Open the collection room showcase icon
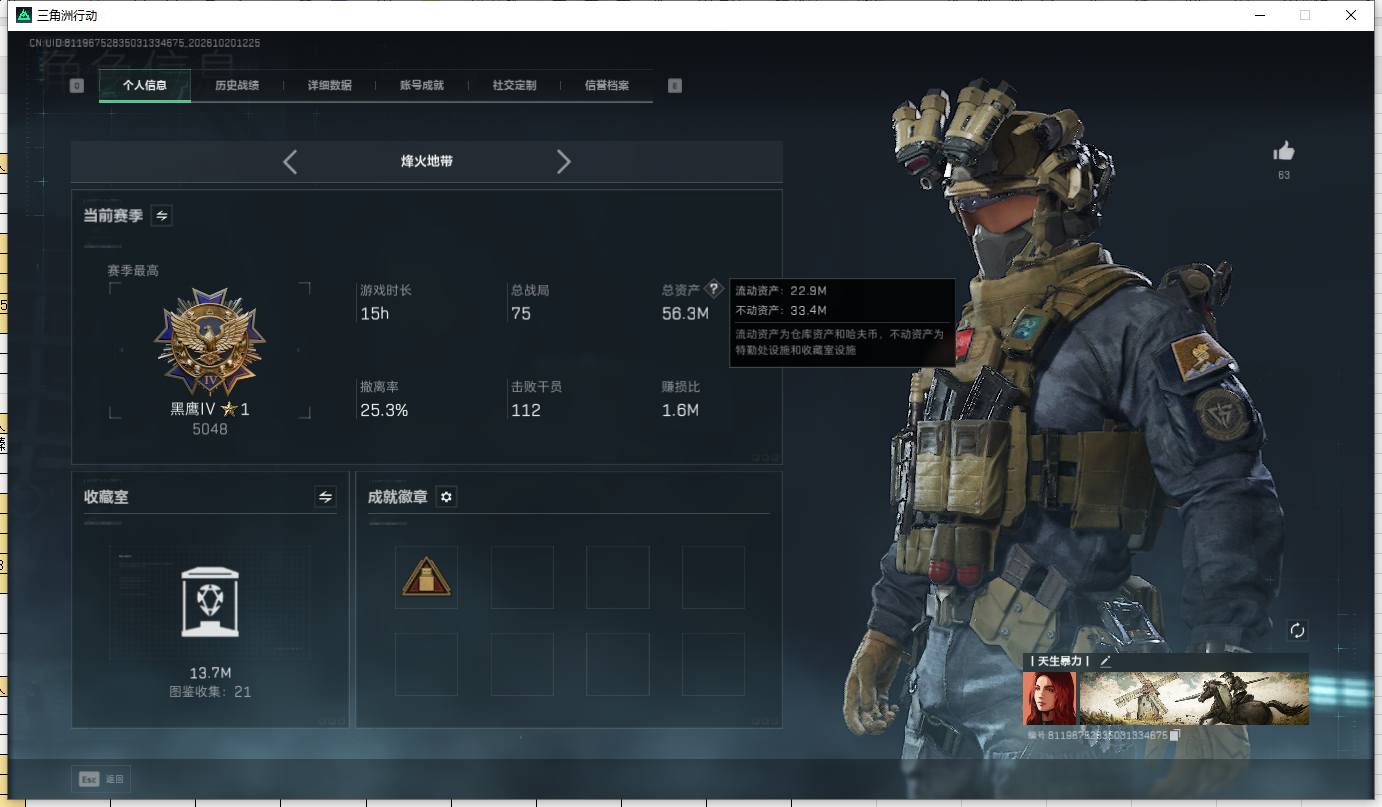Viewport: 1382px width, 807px height. click(210, 601)
